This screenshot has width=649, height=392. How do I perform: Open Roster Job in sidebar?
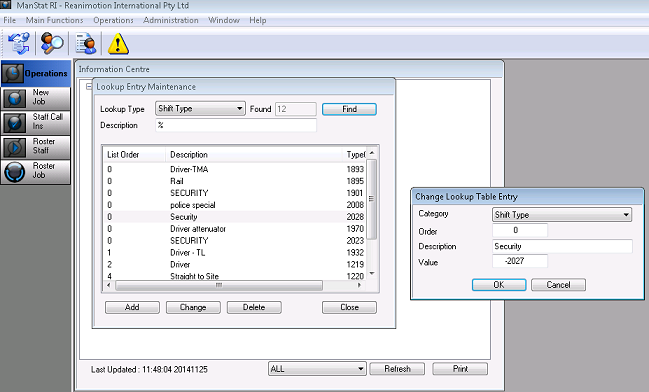point(36,171)
